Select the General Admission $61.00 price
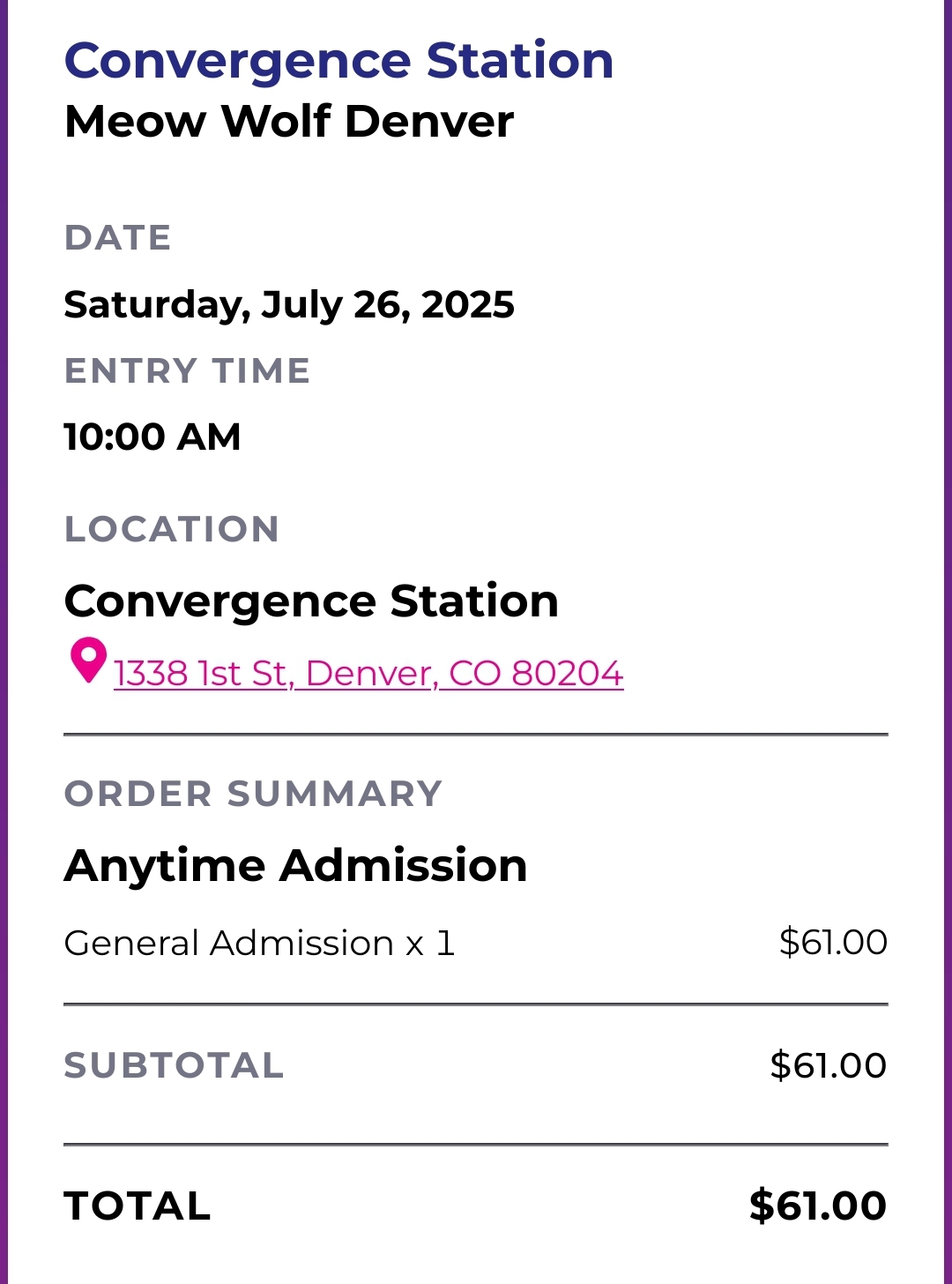 click(833, 943)
